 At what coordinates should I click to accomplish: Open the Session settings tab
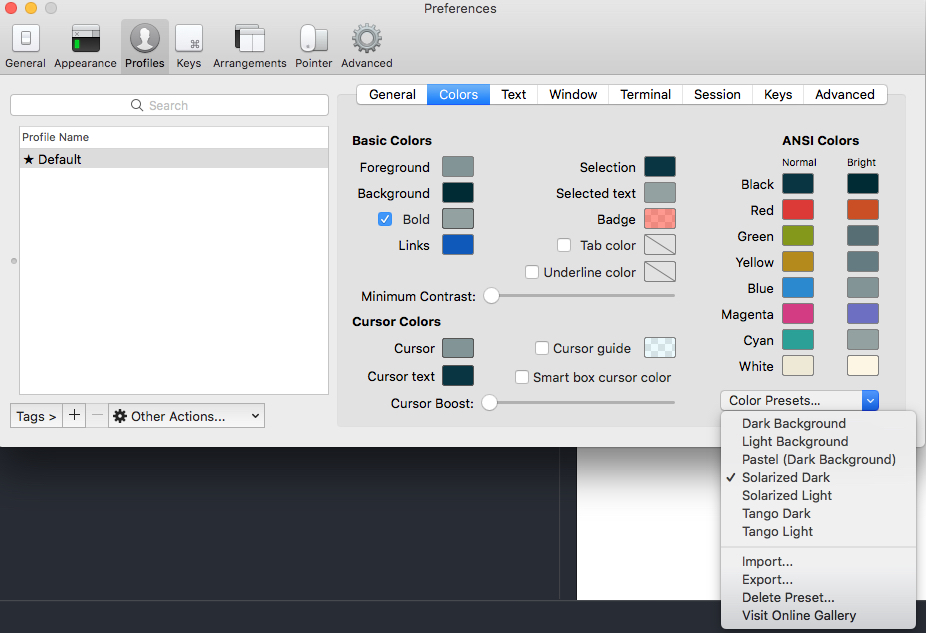coord(716,94)
